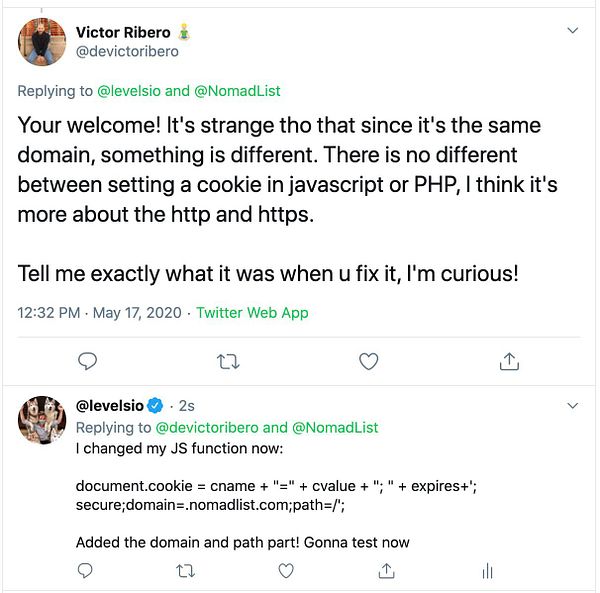This screenshot has height=593, width=600.
Task: Open the 12:32 PM May 17, 2020 timestamp
Action: 99,313
